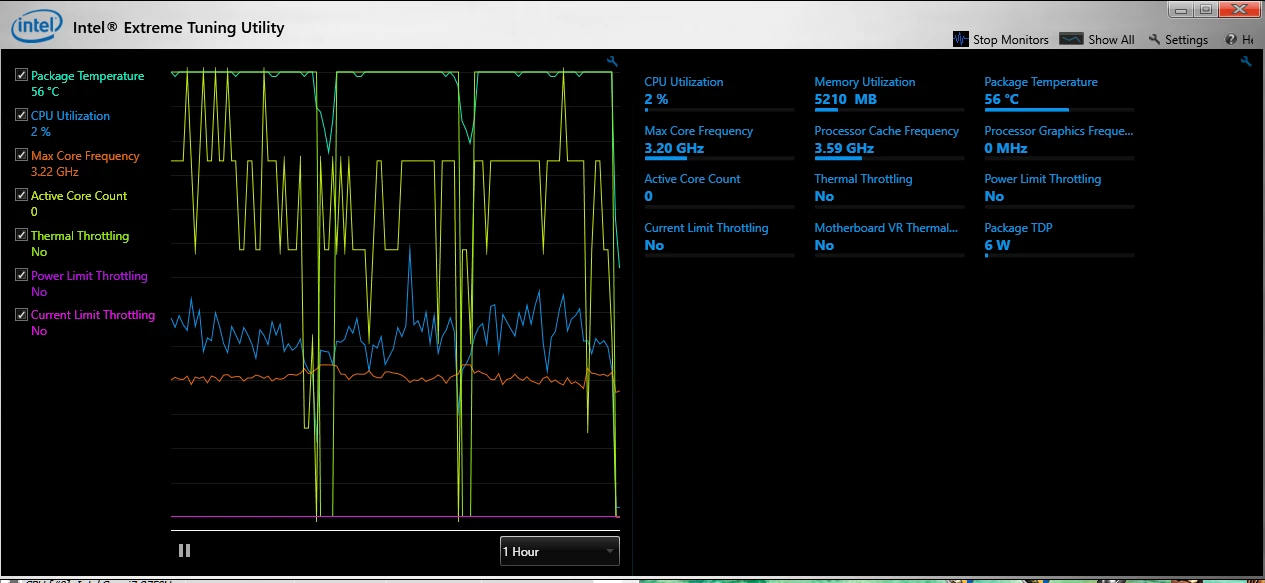1265x583 pixels.
Task: Toggle Power Limit Throttling checkbox
Action: 21,275
